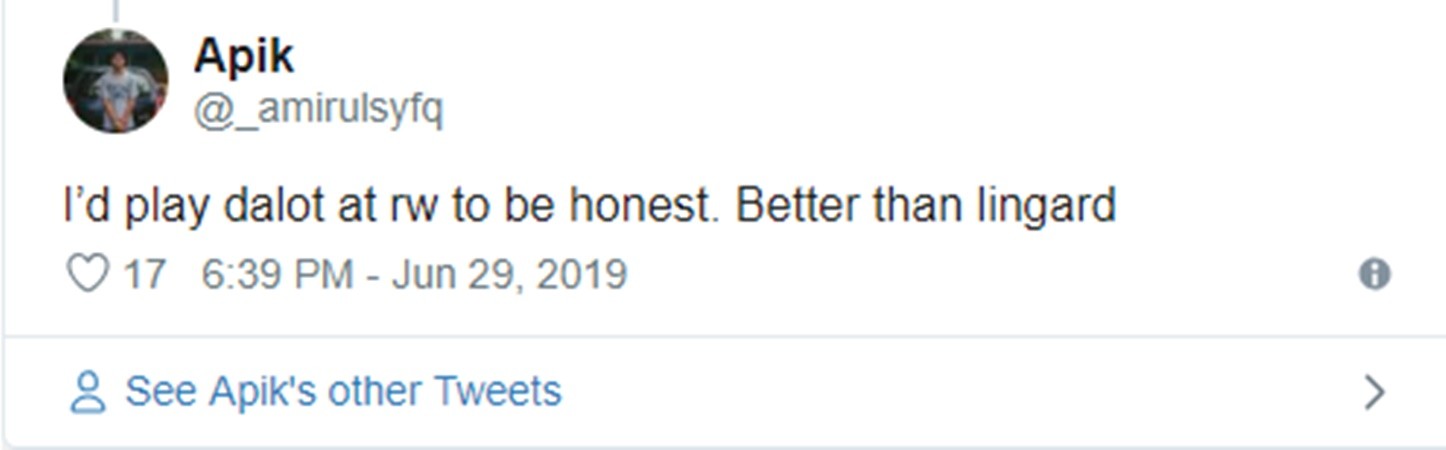Click the word other in footer link

[374, 391]
